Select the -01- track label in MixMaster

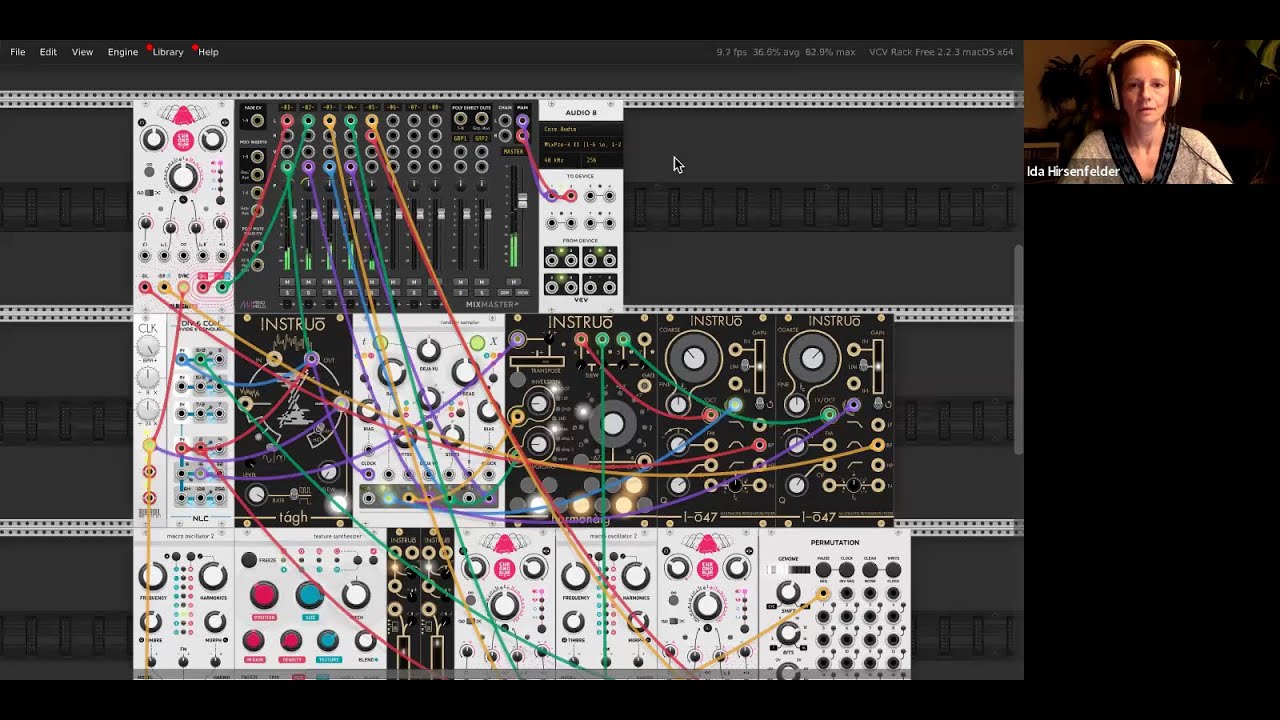point(287,107)
